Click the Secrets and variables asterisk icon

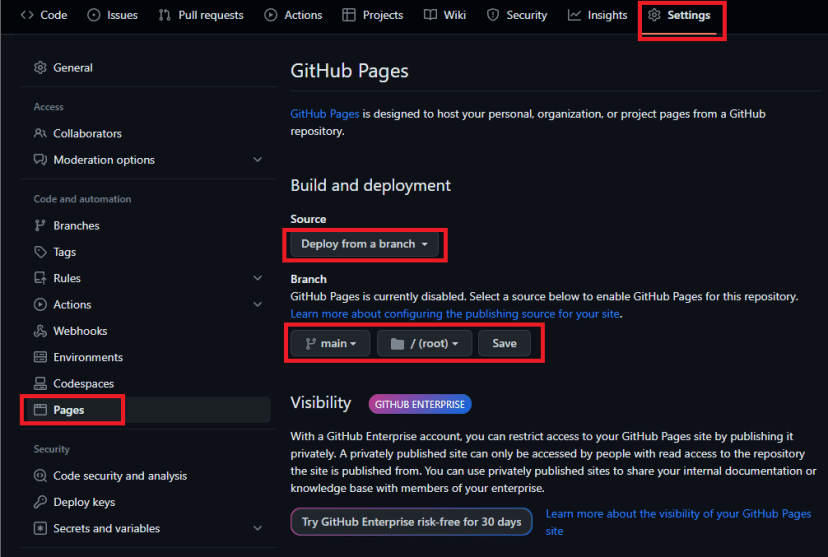40,528
